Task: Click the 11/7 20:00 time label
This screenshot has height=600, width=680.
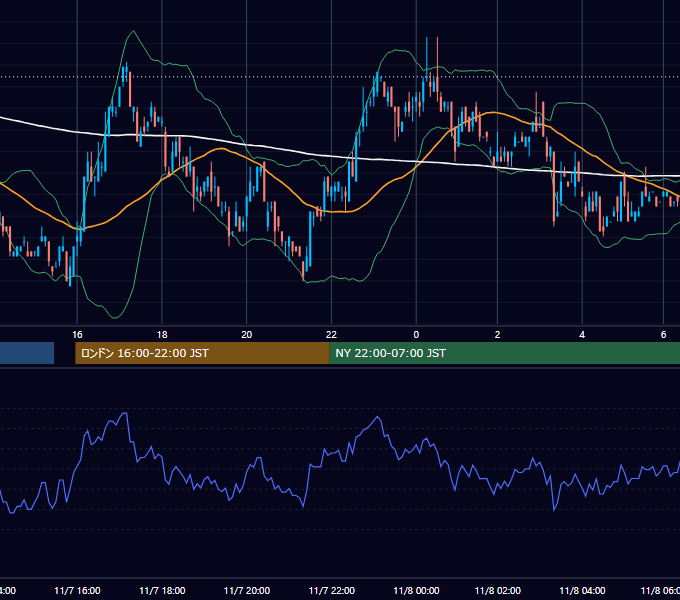Action: 247,590
